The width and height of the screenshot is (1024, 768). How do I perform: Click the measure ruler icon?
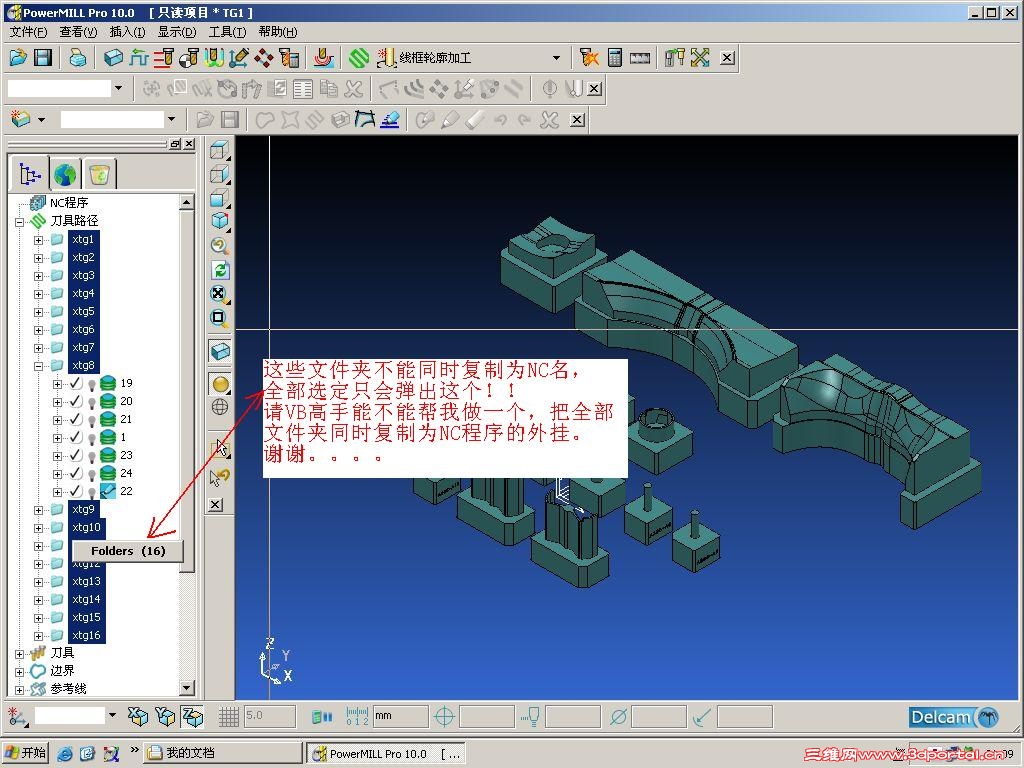pyautogui.click(x=640, y=57)
